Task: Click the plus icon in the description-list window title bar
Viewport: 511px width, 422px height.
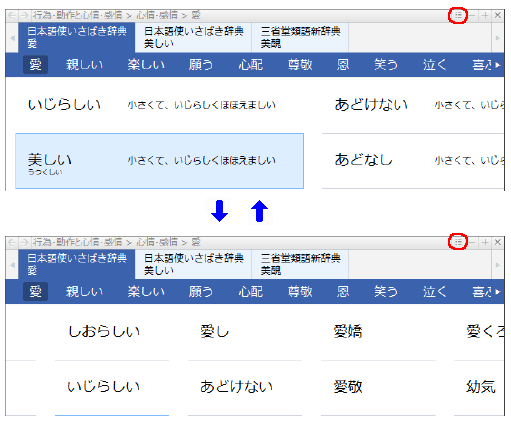Action: pos(485,15)
